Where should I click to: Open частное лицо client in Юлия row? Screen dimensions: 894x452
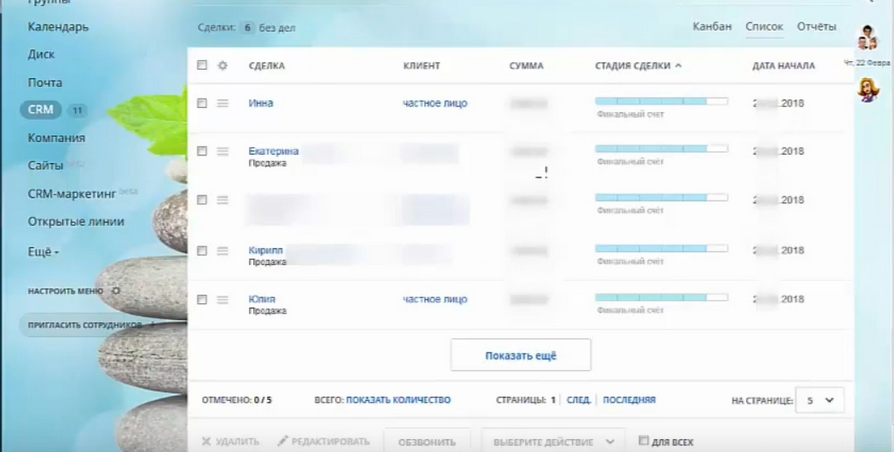(435, 299)
